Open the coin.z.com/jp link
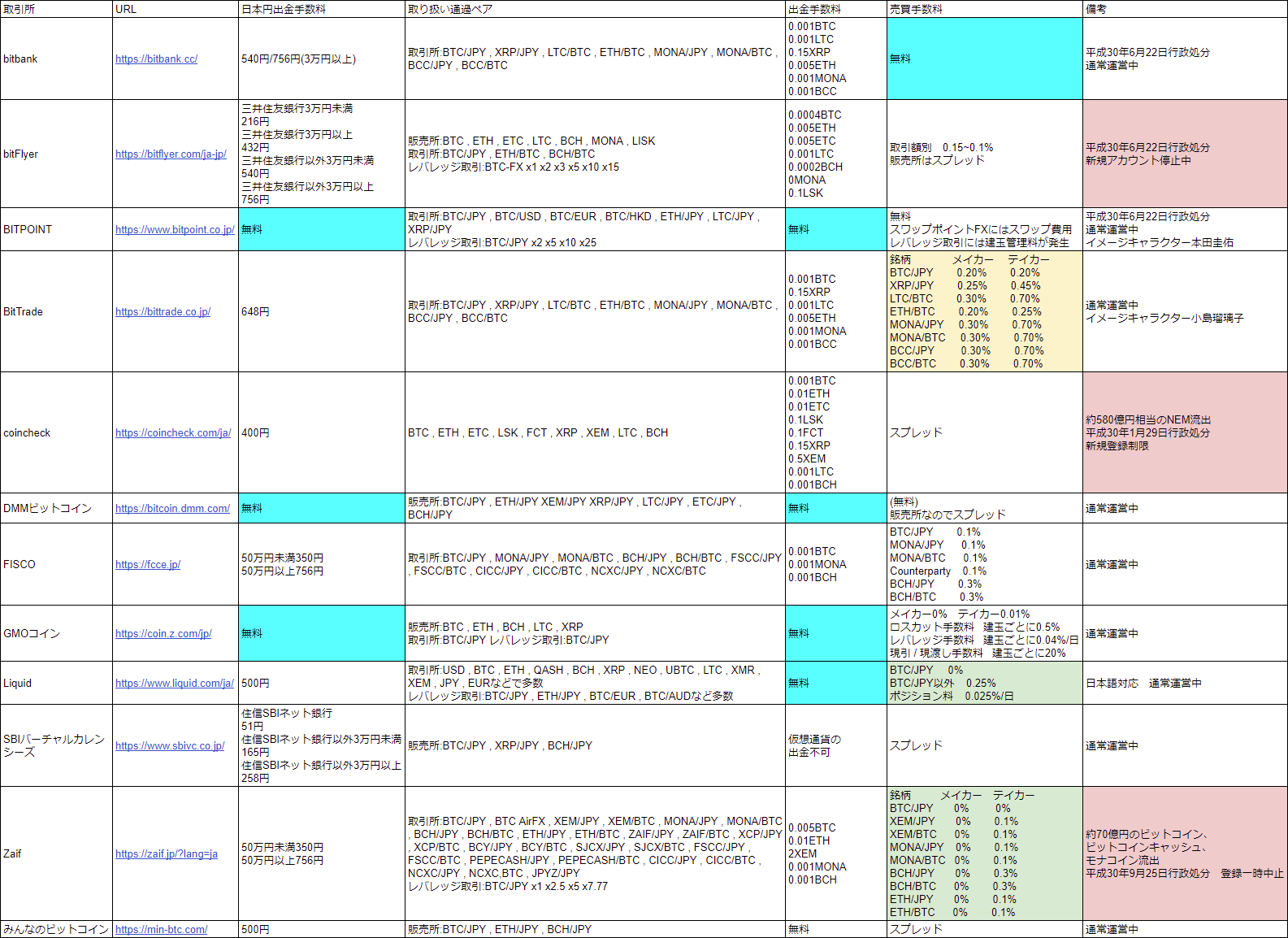Screen dimensions: 1288x938 click(163, 634)
